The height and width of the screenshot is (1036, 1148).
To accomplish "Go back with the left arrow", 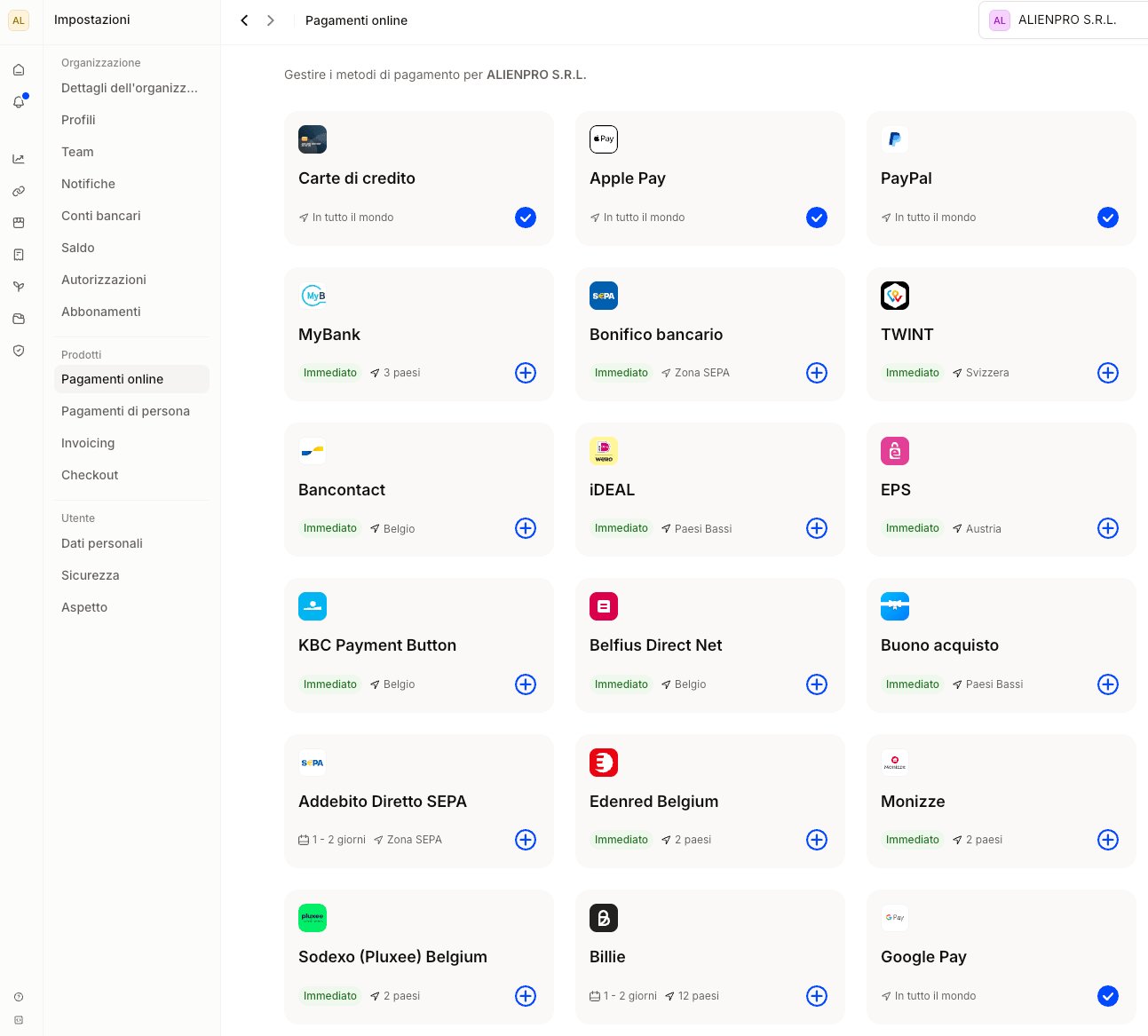I will [244, 20].
